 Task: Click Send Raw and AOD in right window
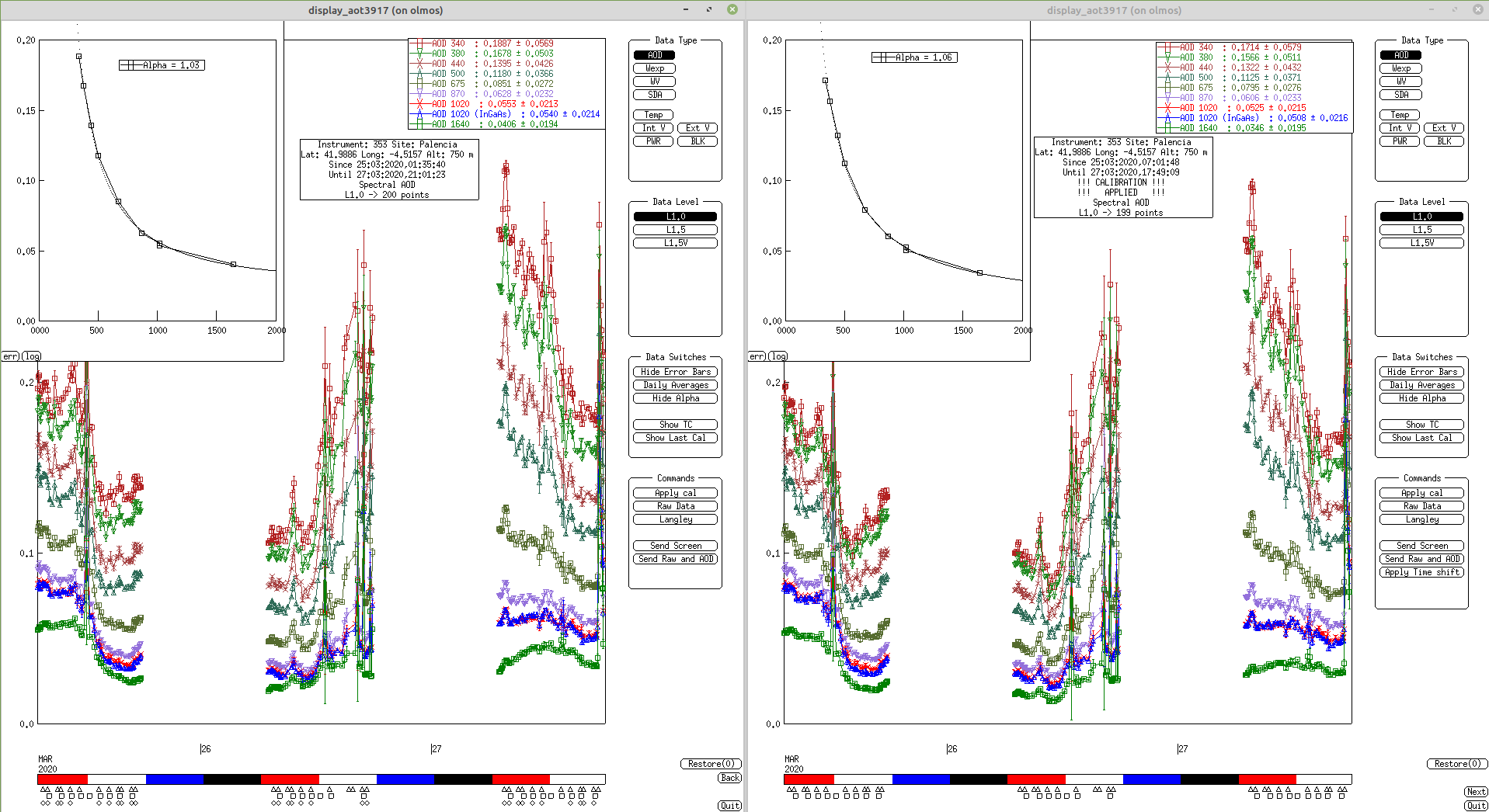point(1421,559)
